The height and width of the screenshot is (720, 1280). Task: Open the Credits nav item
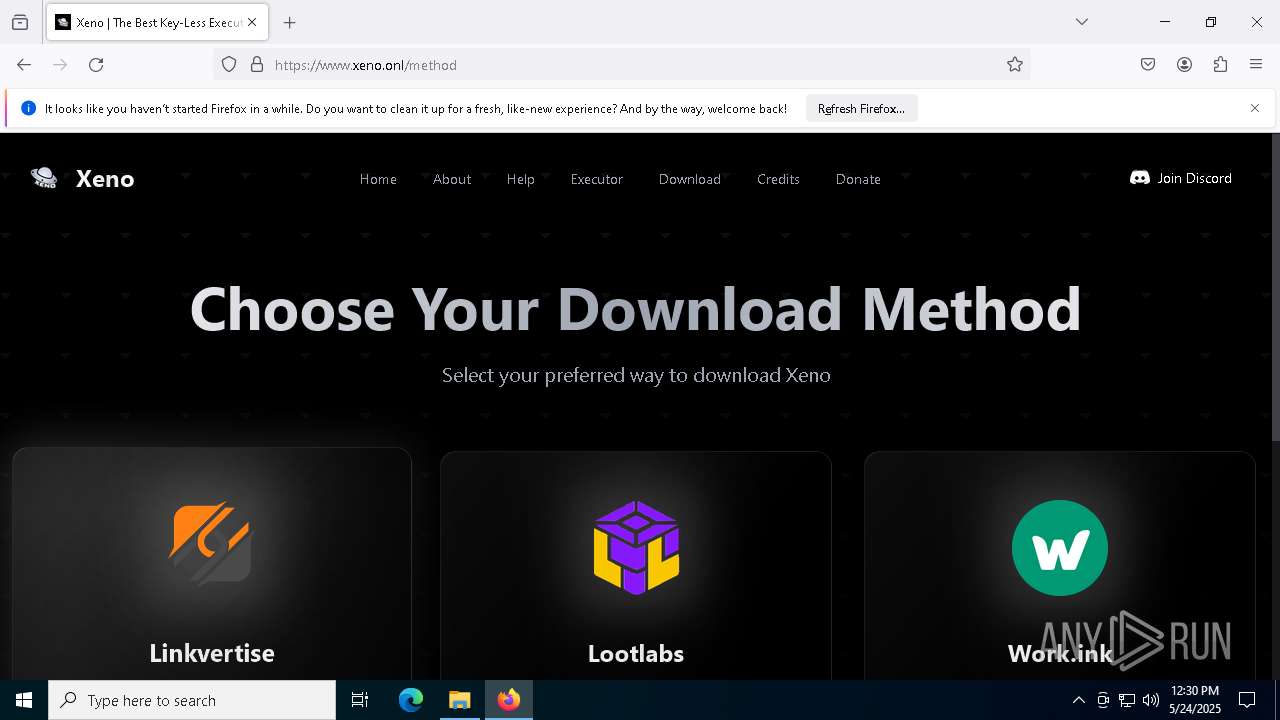coord(778,179)
